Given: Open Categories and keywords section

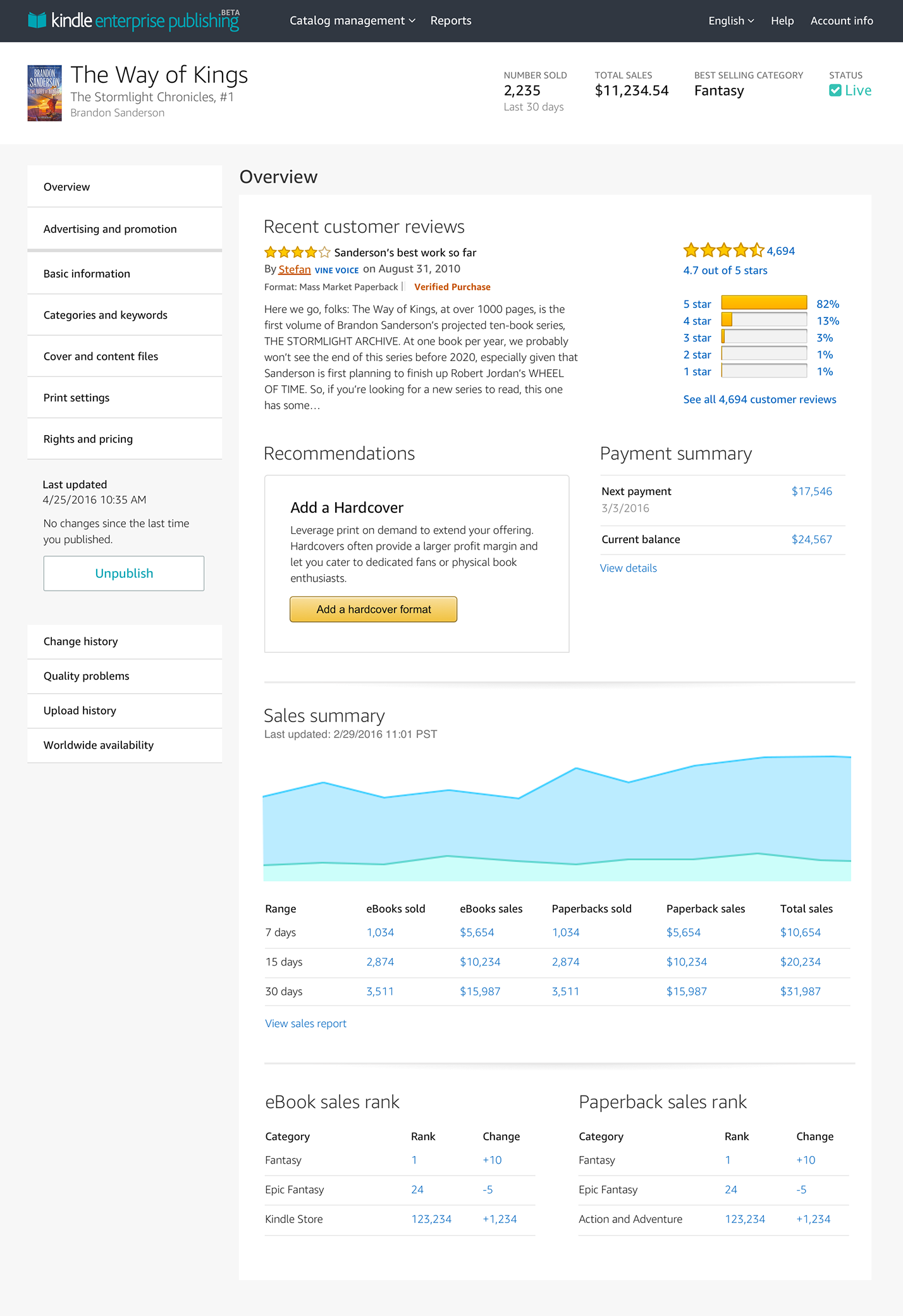Looking at the screenshot, I should click(125, 315).
